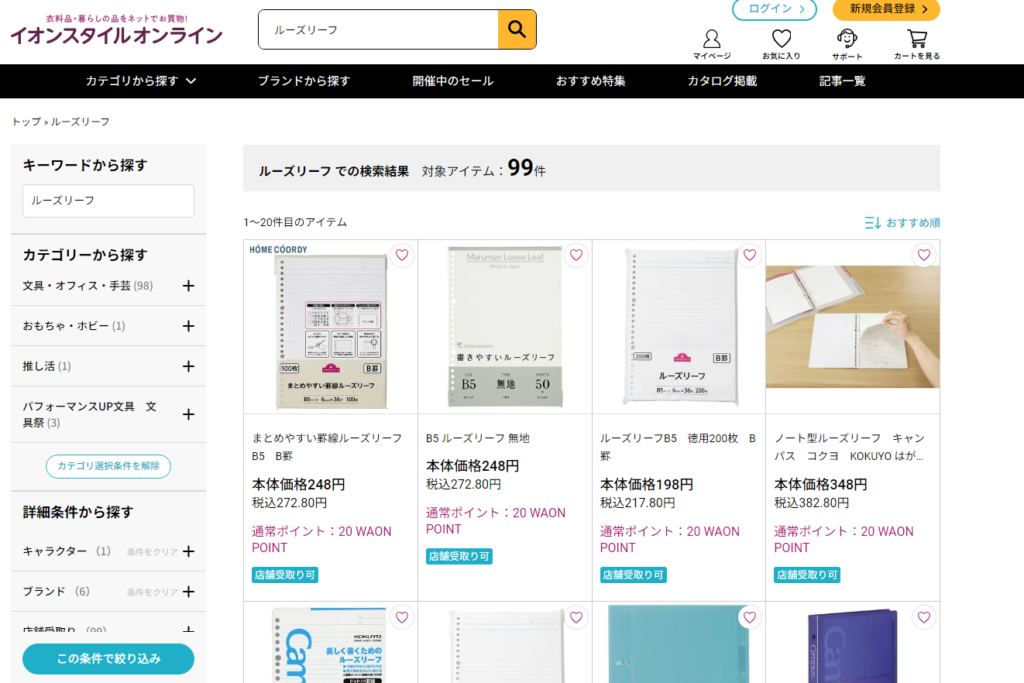The height and width of the screenshot is (683, 1024).
Task: Open カテゴリから探す dropdown menu
Action: click(x=140, y=81)
